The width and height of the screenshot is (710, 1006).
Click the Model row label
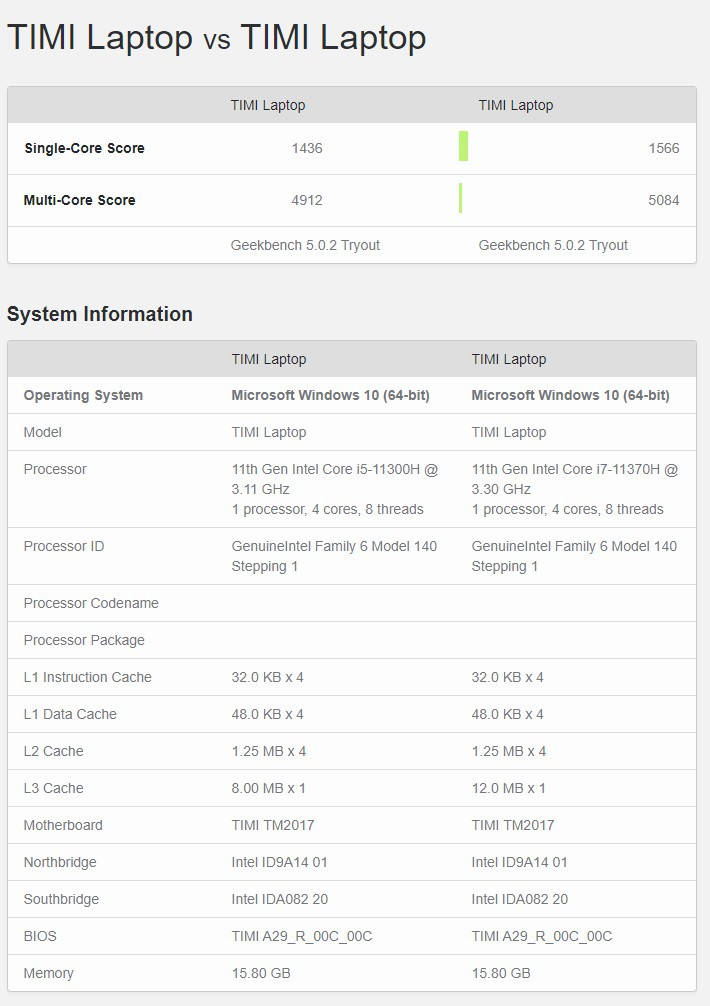(42, 432)
